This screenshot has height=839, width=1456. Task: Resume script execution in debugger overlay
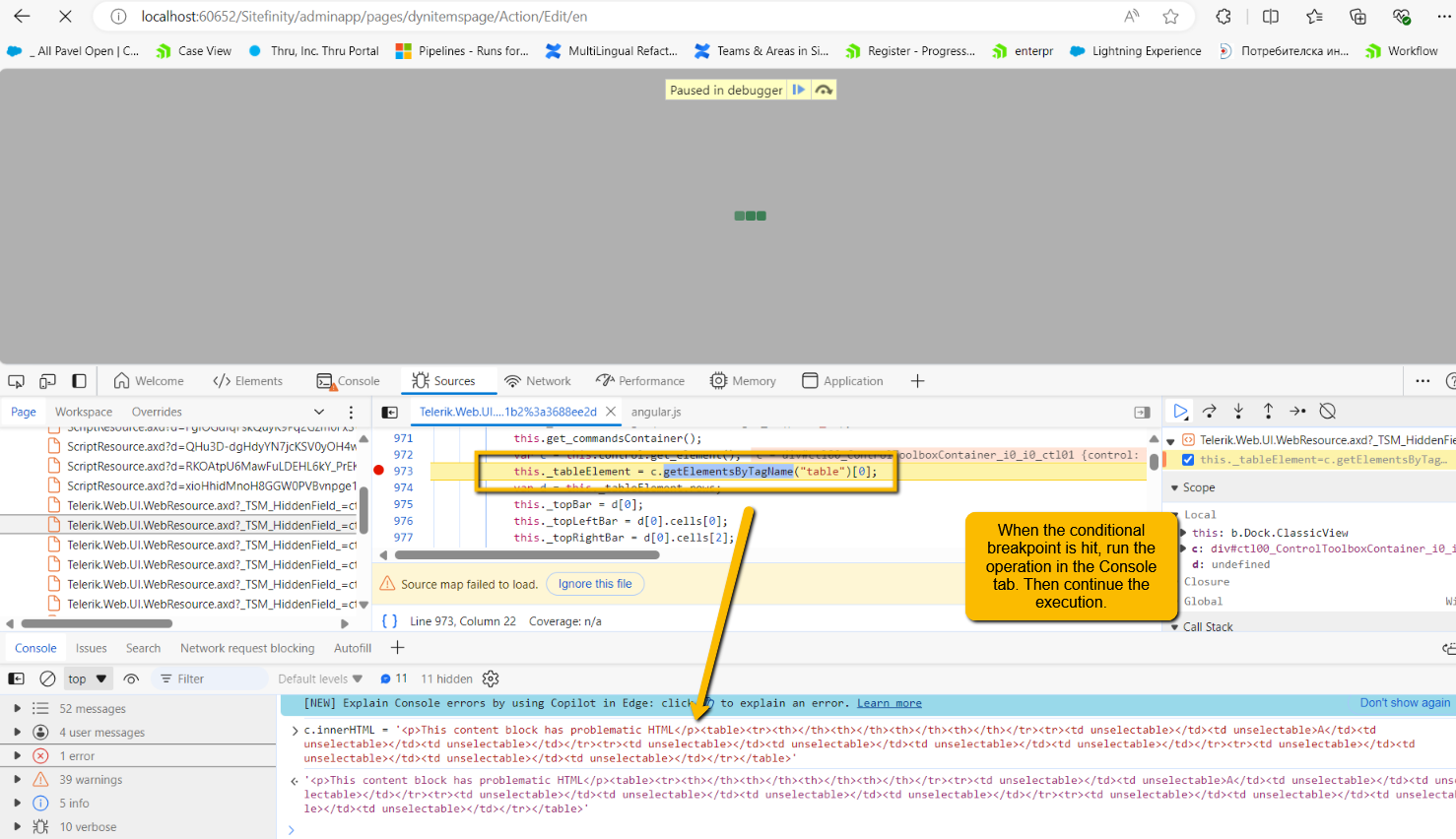[x=799, y=90]
